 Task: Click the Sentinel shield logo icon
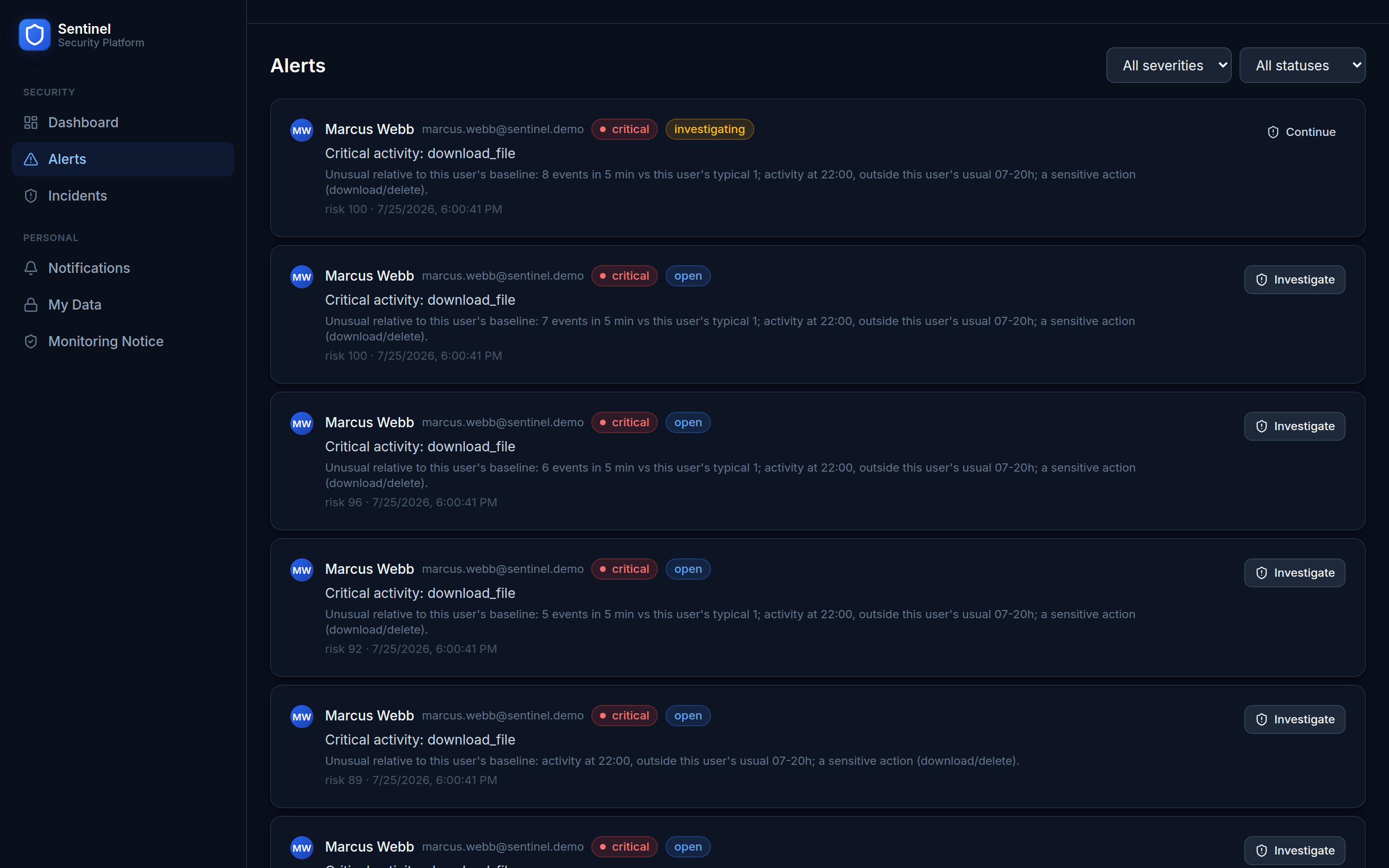click(x=34, y=35)
